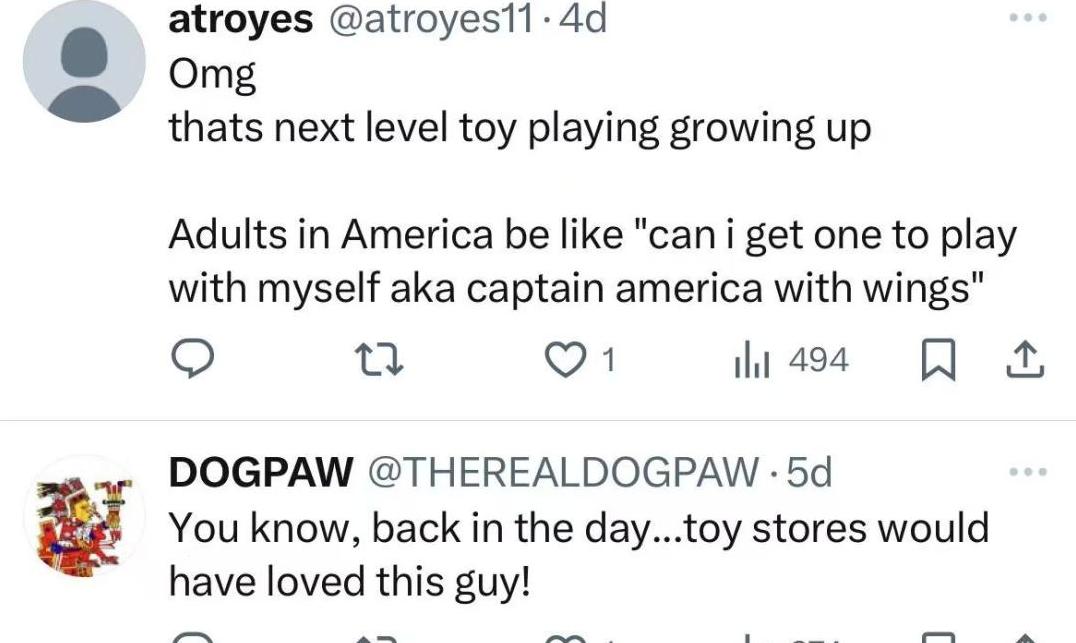Click the atroyes display name

tap(240, 20)
